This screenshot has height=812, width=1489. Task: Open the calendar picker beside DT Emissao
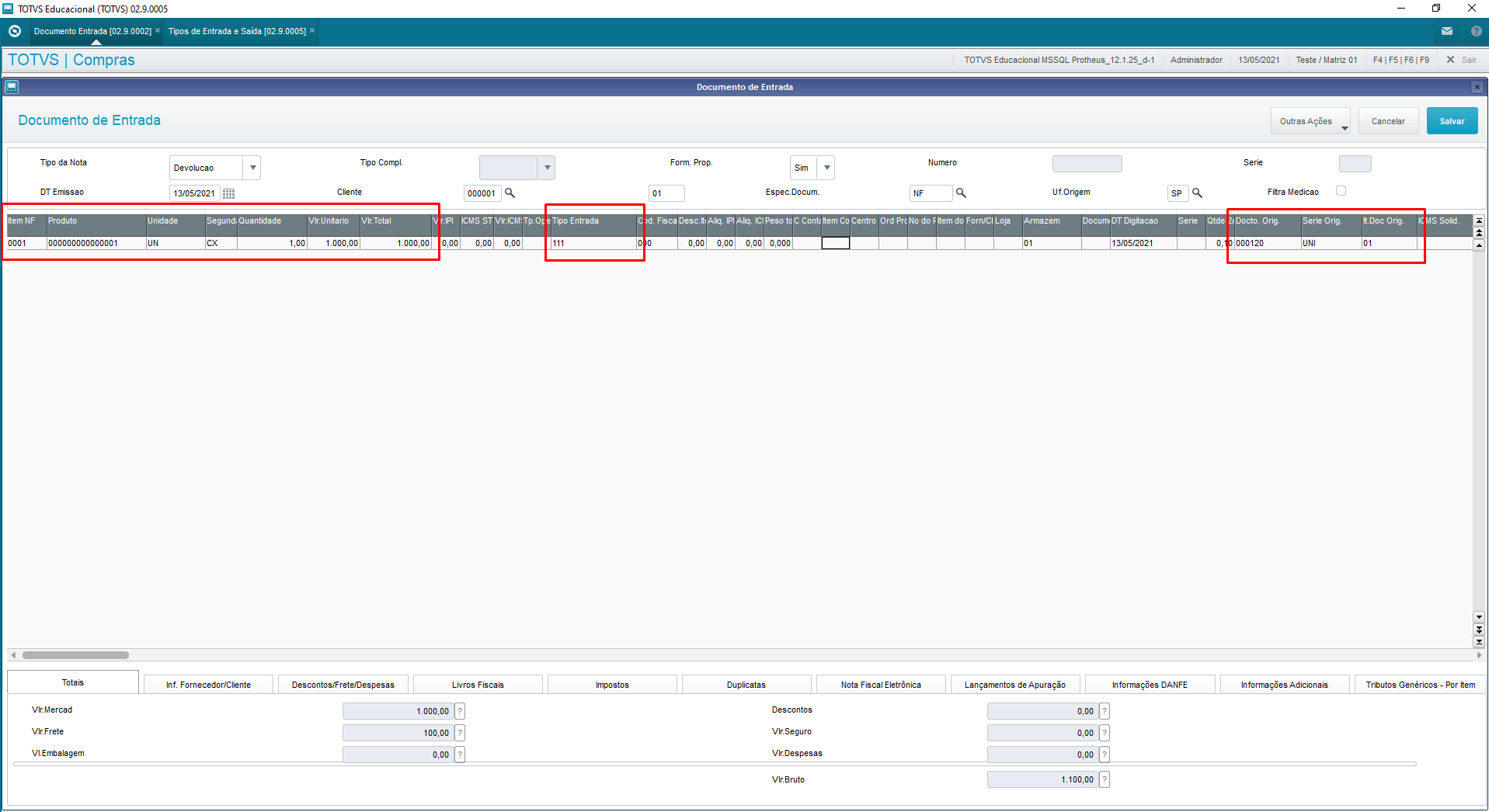click(x=228, y=193)
